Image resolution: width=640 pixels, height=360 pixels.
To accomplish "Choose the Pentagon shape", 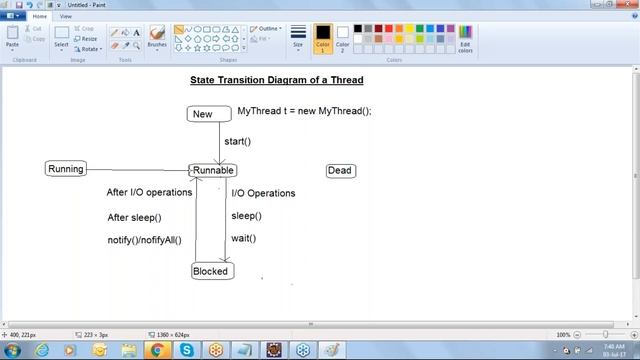I will (x=198, y=39).
